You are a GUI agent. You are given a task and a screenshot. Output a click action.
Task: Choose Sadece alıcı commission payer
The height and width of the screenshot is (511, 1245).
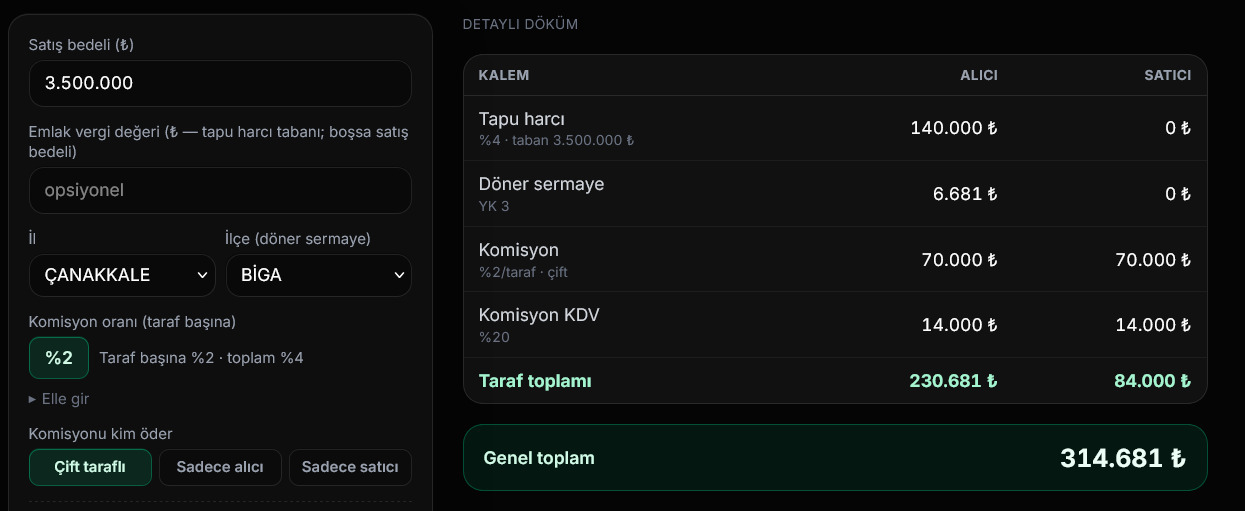coord(220,467)
